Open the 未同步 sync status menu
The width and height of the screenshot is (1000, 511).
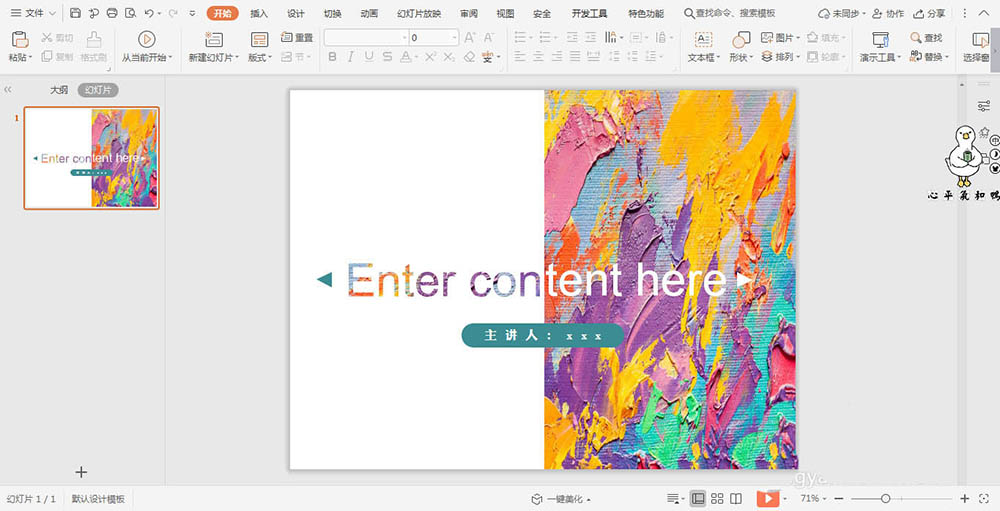click(x=842, y=13)
